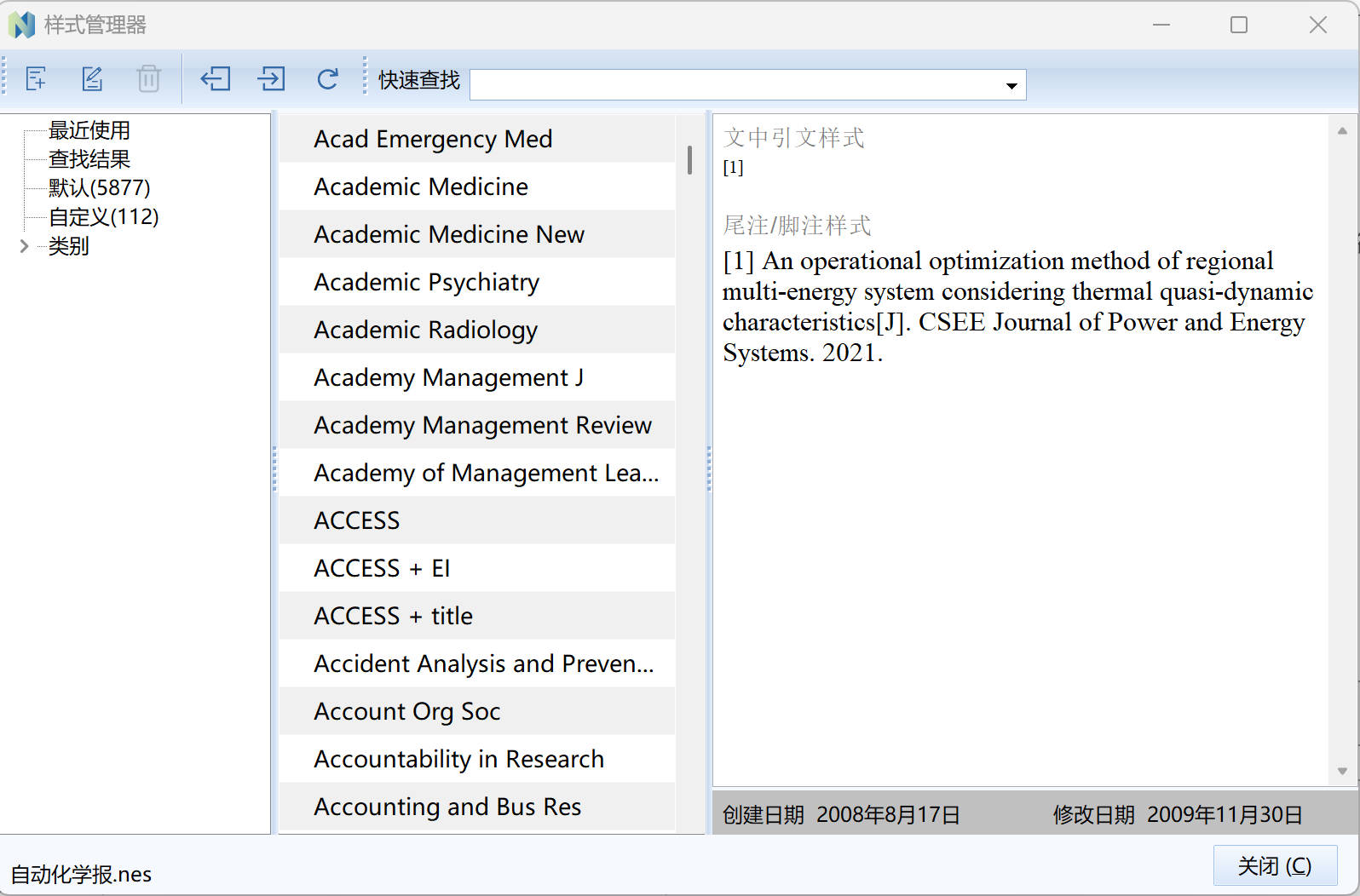Viewport: 1360px width, 896px height.
Task: Select 查找结果 in the tree
Action: click(x=89, y=159)
